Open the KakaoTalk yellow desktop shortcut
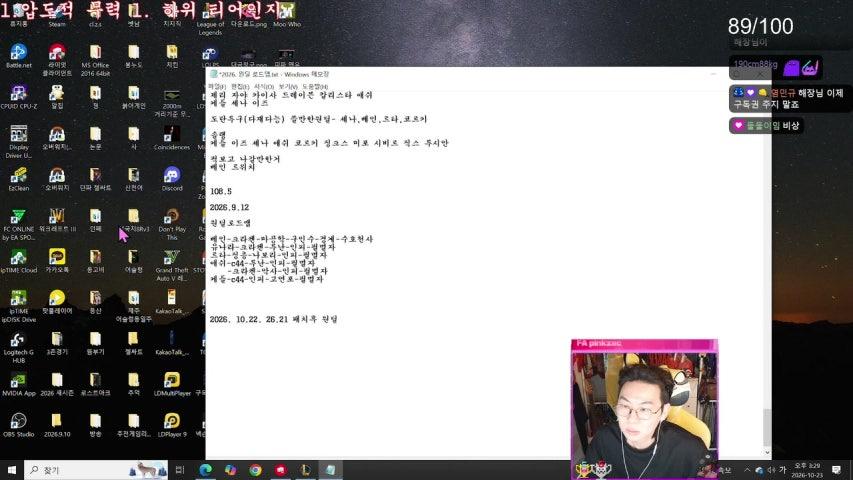This screenshot has width=853, height=480. click(x=57, y=261)
